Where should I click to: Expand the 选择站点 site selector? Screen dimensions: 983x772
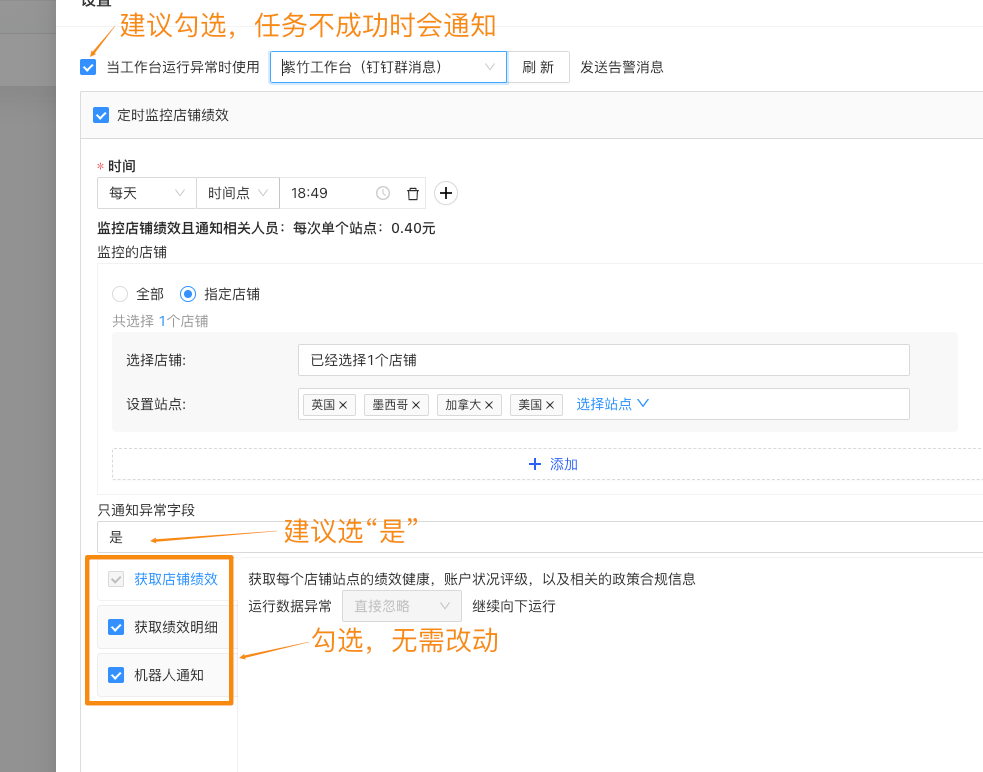tap(612, 404)
